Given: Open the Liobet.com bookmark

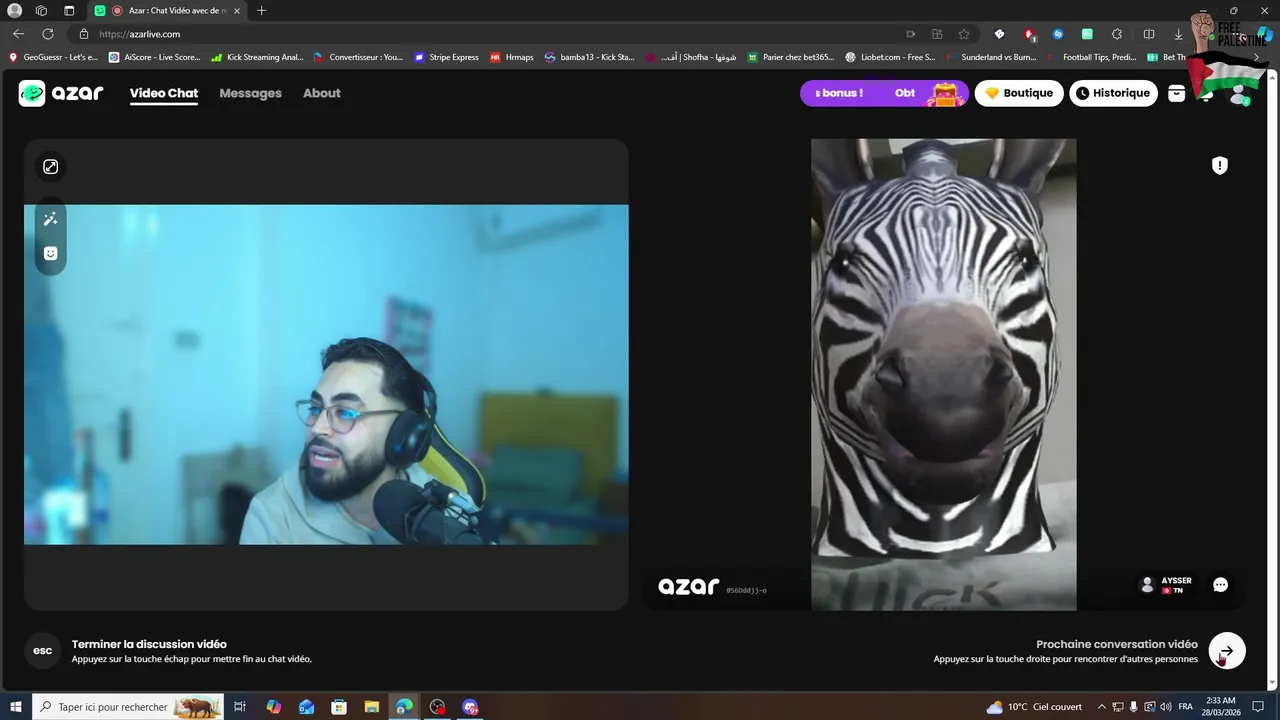Looking at the screenshot, I should click(x=891, y=57).
